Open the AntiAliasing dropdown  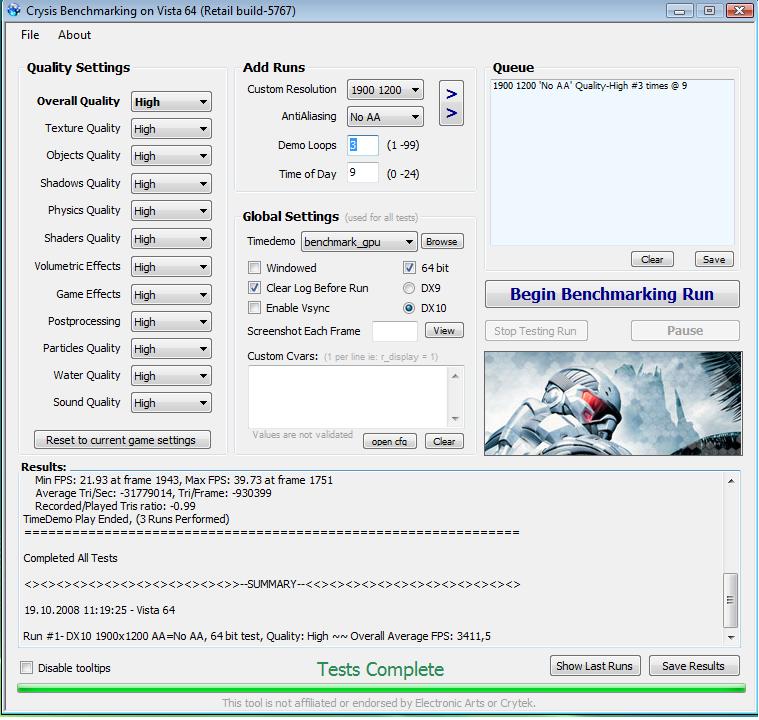click(385, 117)
